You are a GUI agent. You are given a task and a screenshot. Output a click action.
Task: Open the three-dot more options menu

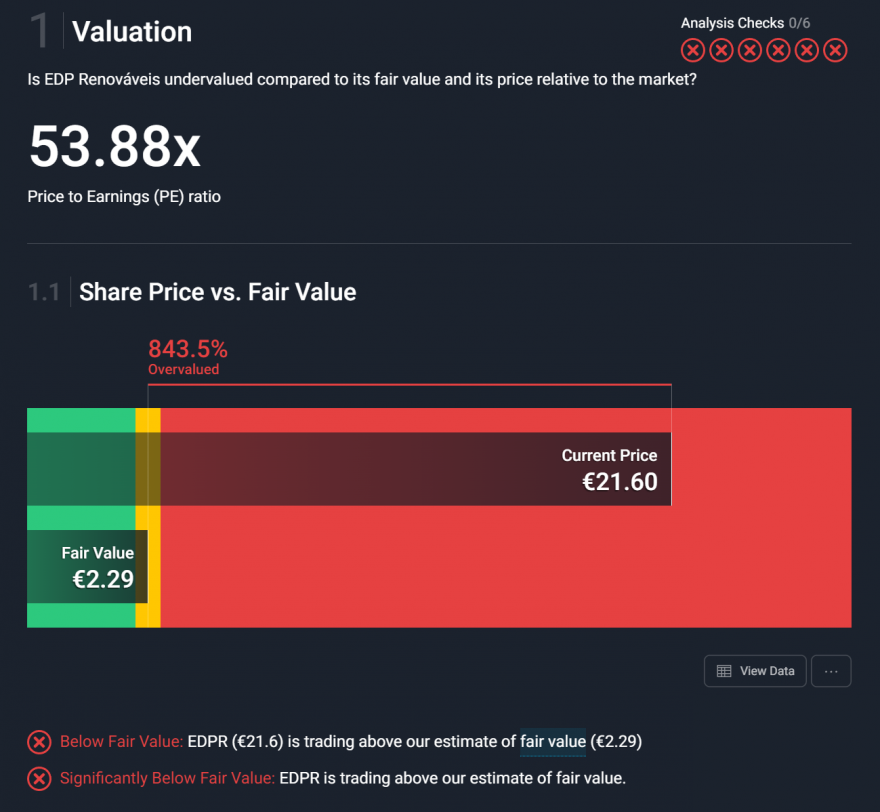coord(831,671)
